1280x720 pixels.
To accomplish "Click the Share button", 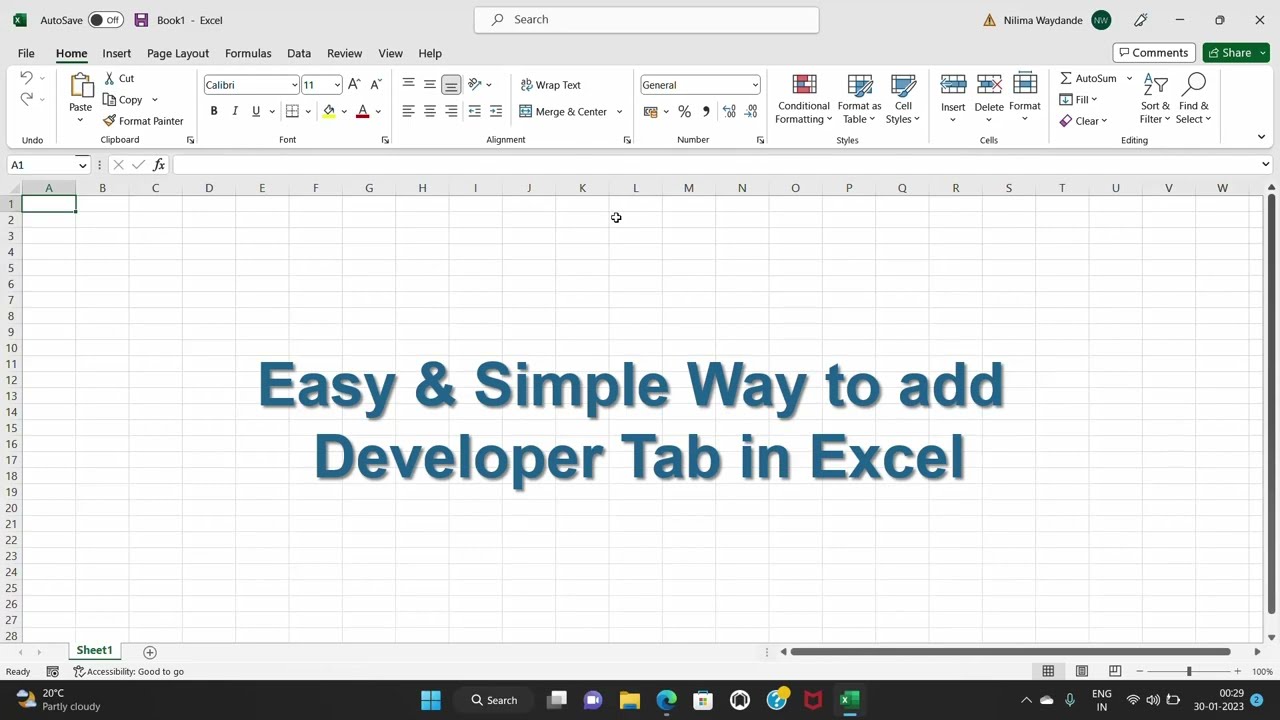I will [1236, 53].
